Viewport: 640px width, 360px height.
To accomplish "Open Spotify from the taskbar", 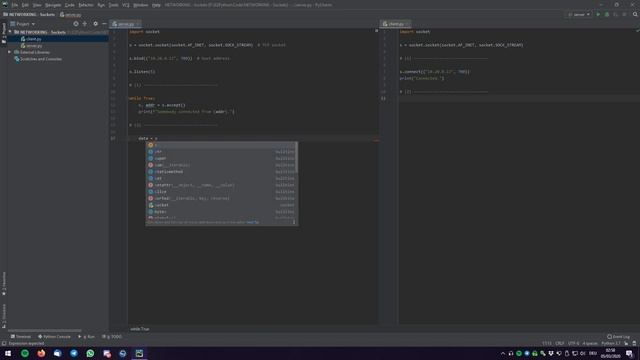I will coord(25,353).
